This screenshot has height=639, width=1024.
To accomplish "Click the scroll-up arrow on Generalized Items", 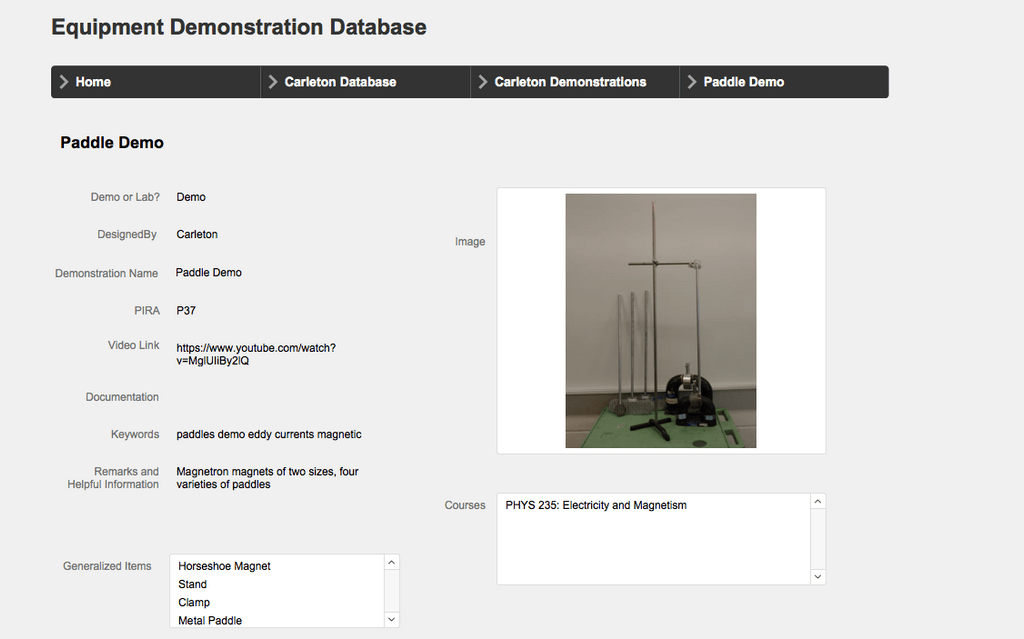I will 391,561.
